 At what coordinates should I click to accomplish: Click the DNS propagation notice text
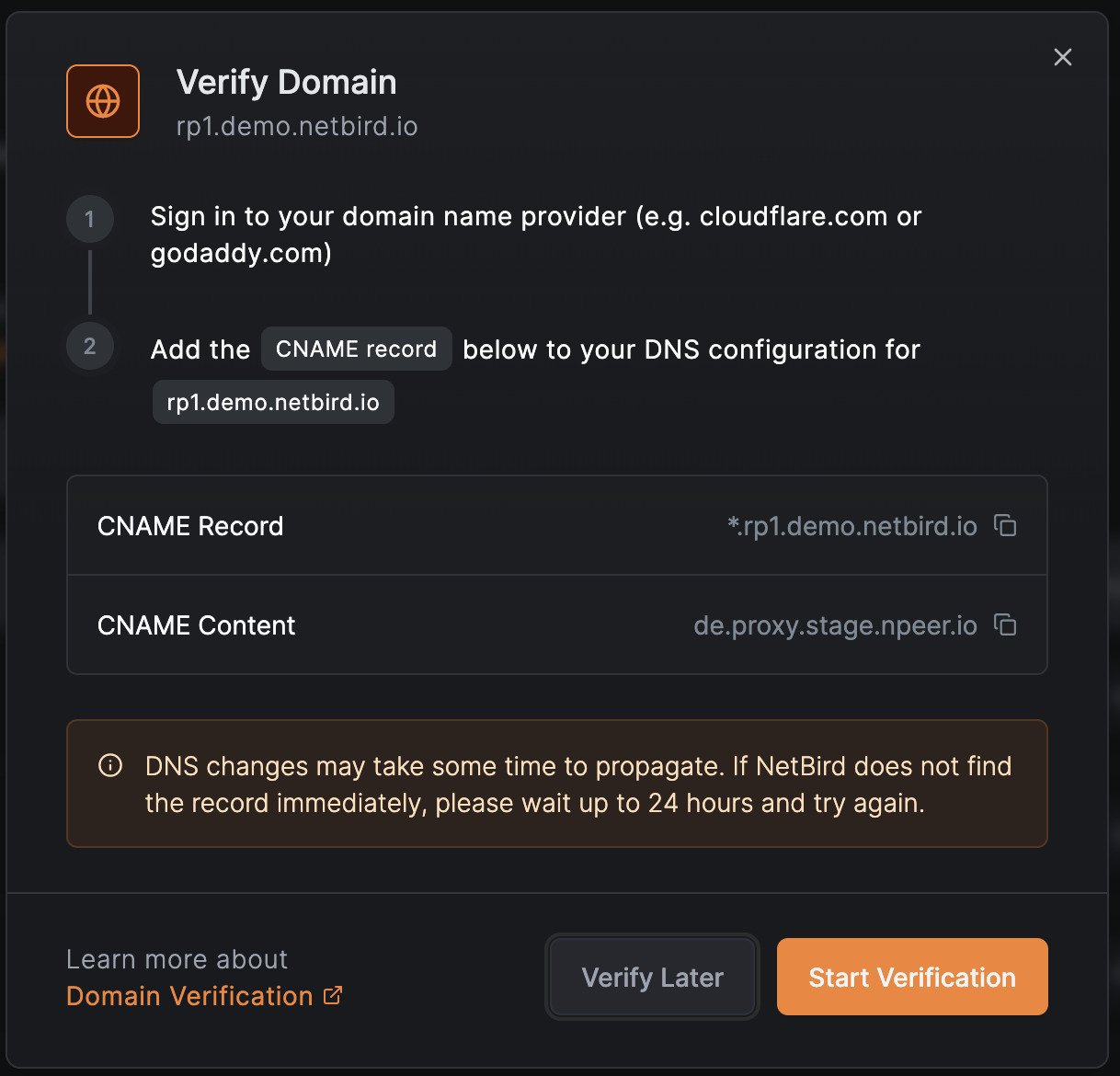pos(577,784)
